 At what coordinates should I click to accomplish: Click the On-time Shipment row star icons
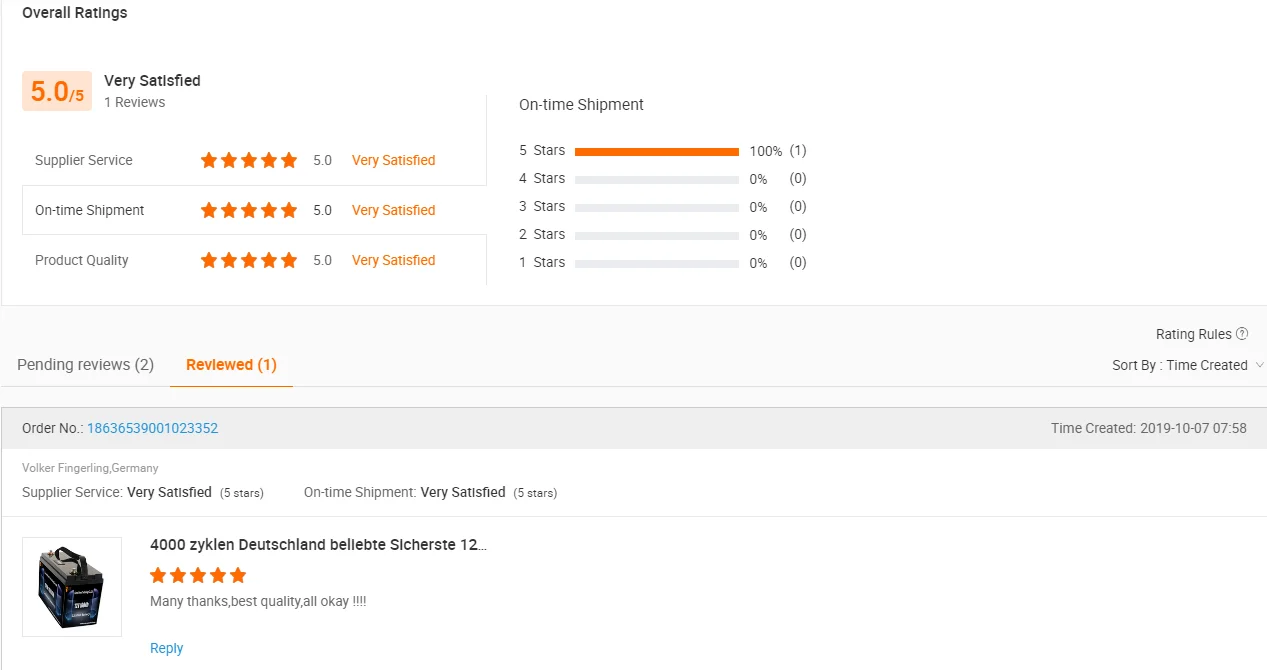249,210
